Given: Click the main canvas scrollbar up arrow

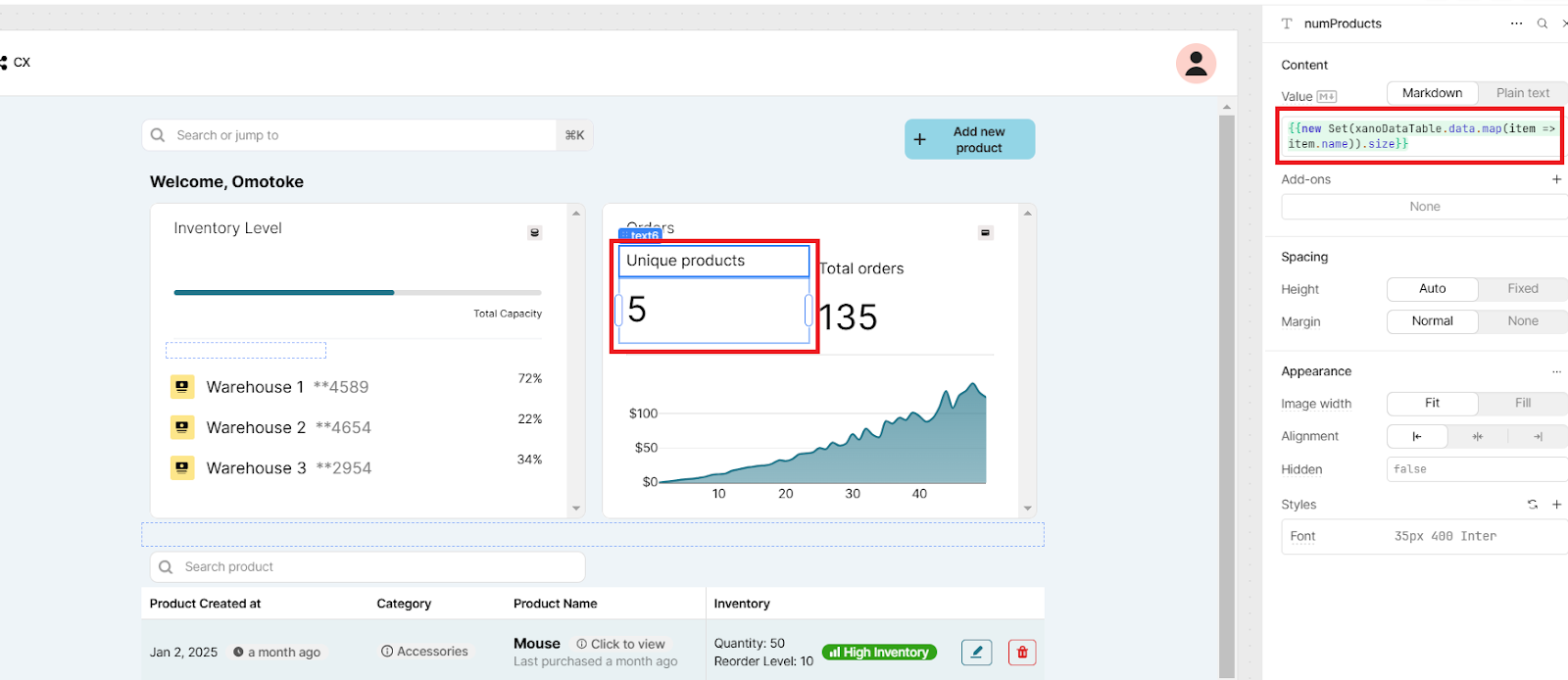Looking at the screenshot, I should pos(1227,107).
